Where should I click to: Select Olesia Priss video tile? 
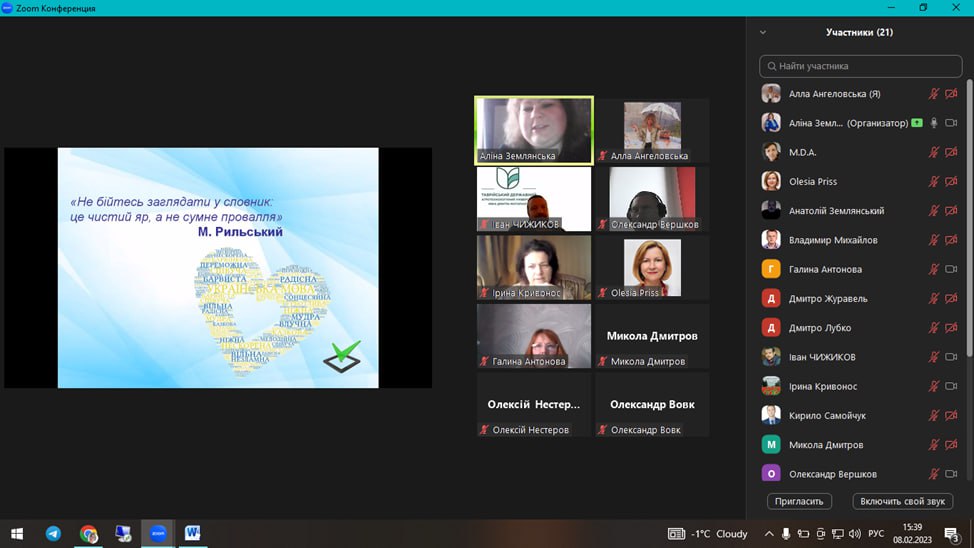652,267
